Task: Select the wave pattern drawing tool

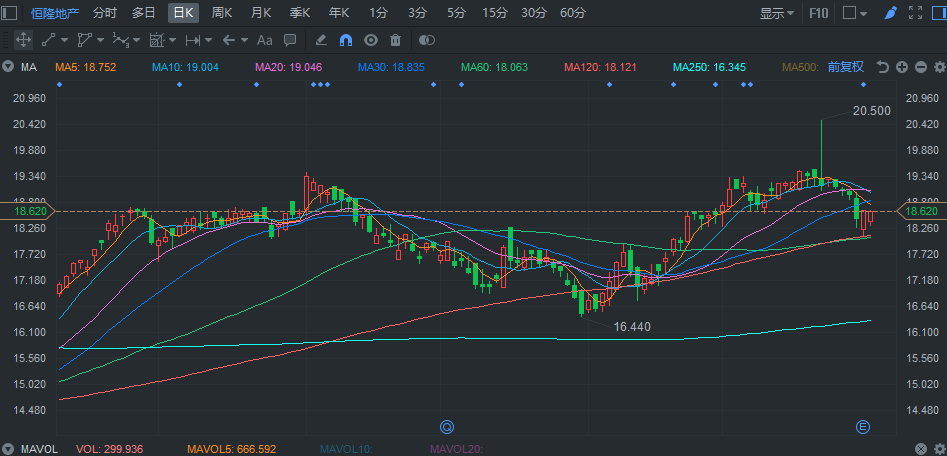Action: click(121, 40)
